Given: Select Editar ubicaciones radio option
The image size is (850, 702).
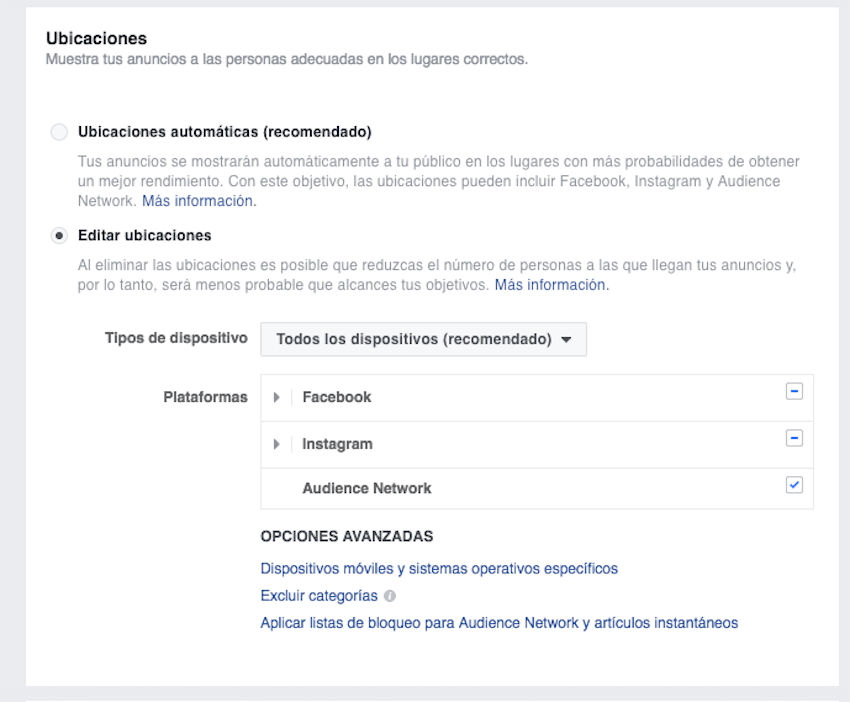Looking at the screenshot, I should tap(59, 236).
